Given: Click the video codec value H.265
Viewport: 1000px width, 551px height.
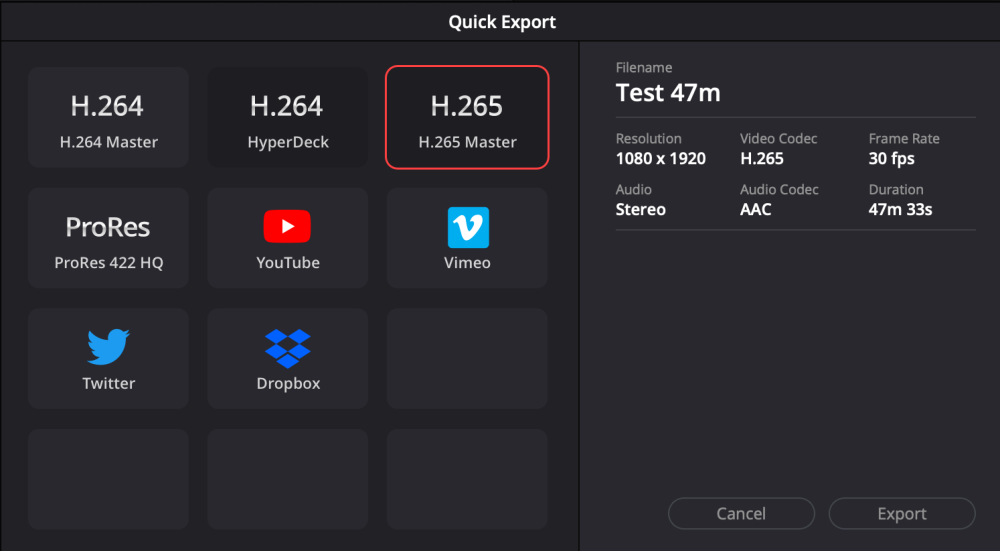Looking at the screenshot, I should point(761,159).
